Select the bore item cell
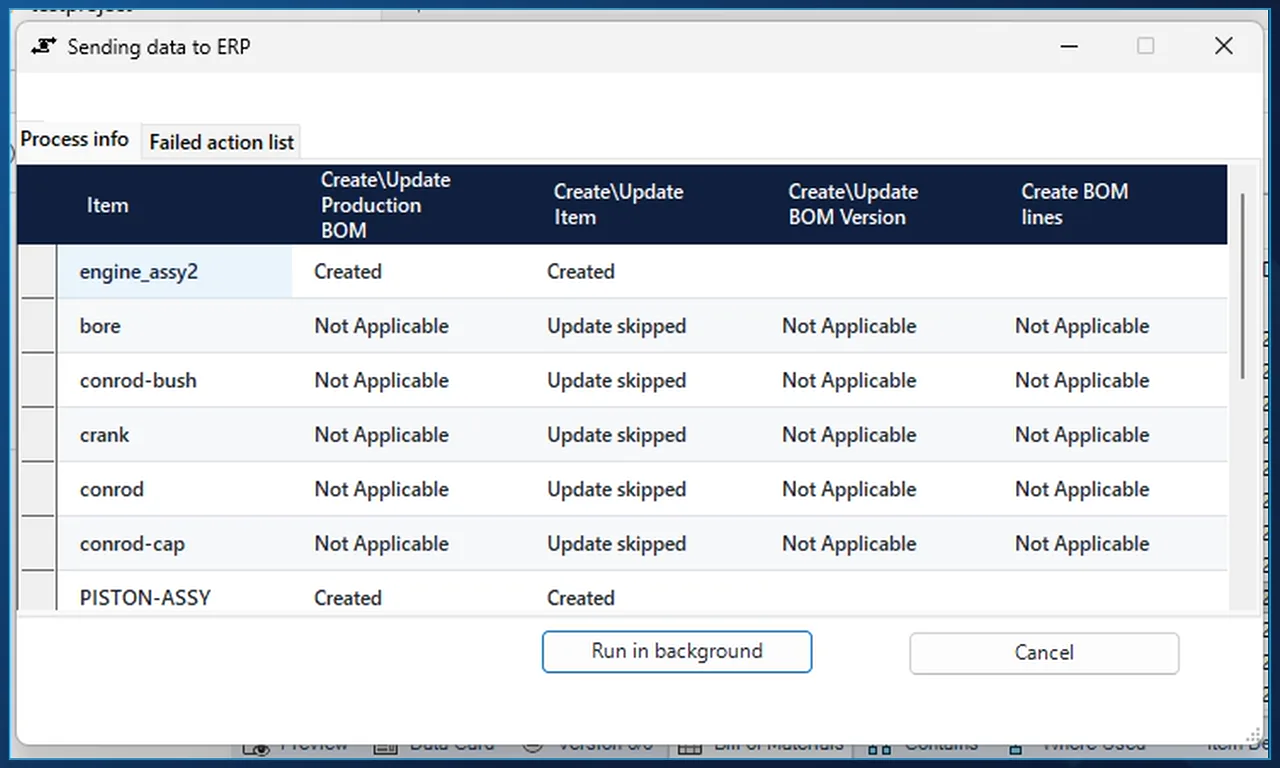 [175, 326]
